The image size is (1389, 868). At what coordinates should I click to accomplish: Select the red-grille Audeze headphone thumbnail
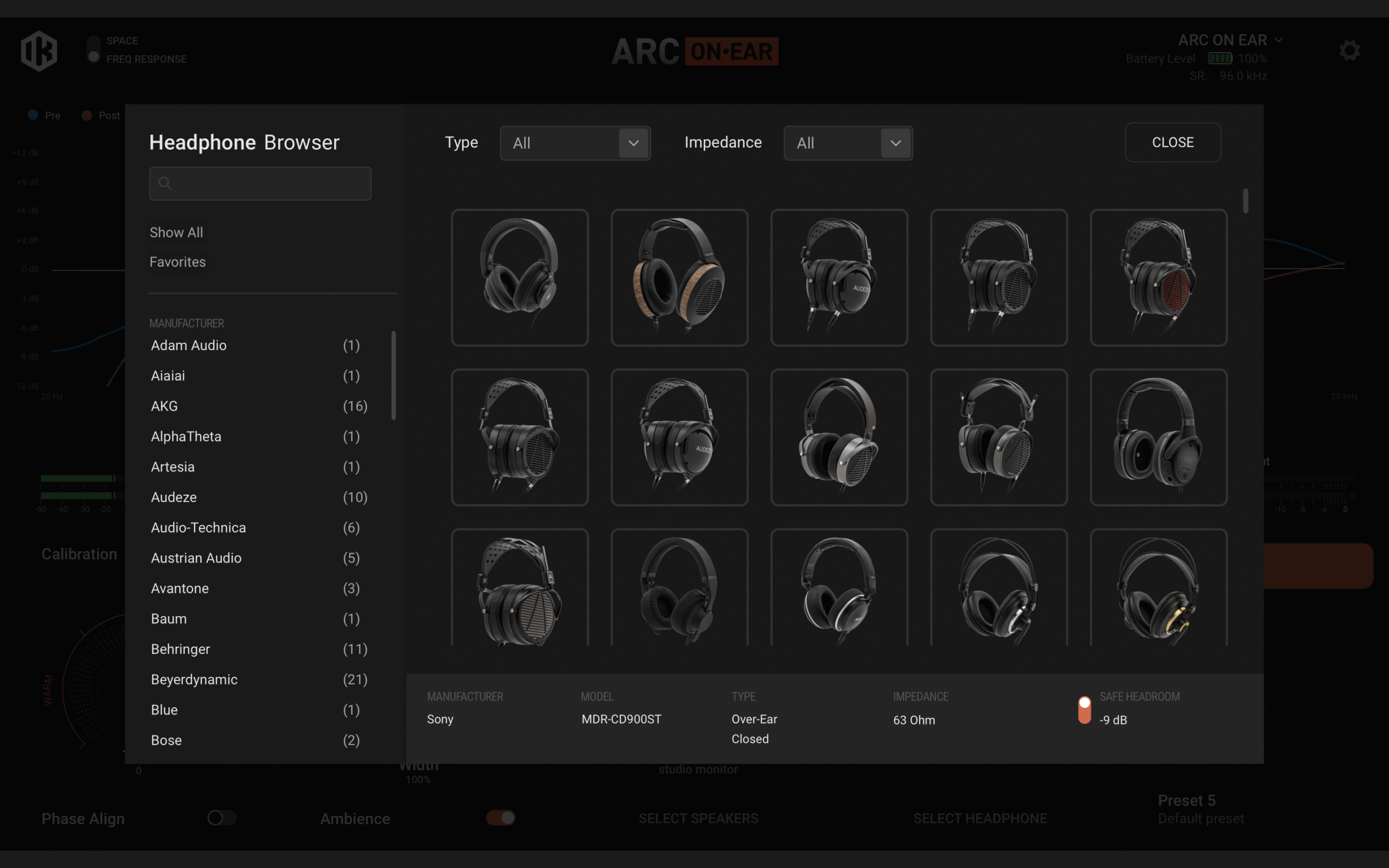pyautogui.click(x=1158, y=277)
